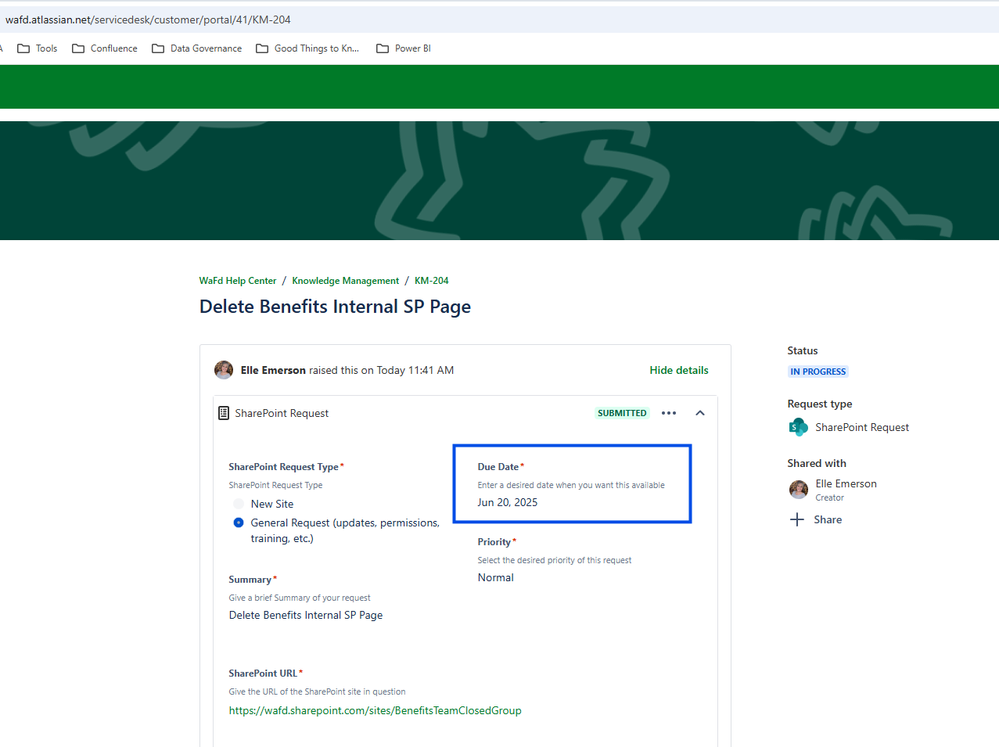Click the 'Priority' field label

click(494, 542)
